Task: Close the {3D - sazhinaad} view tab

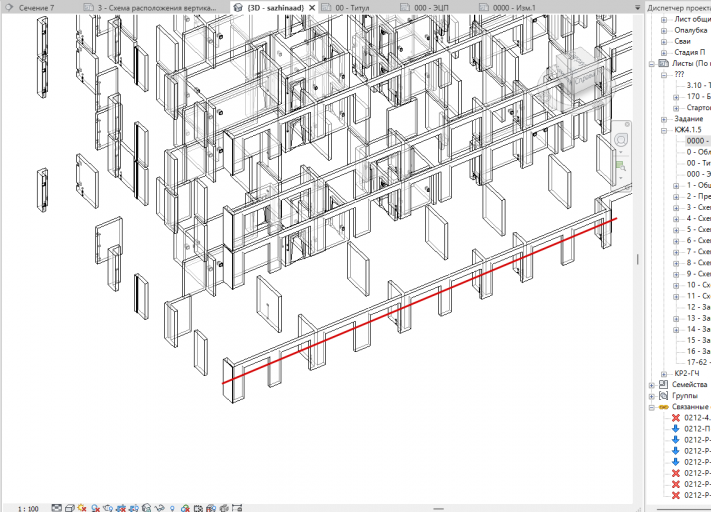Action: point(312,8)
